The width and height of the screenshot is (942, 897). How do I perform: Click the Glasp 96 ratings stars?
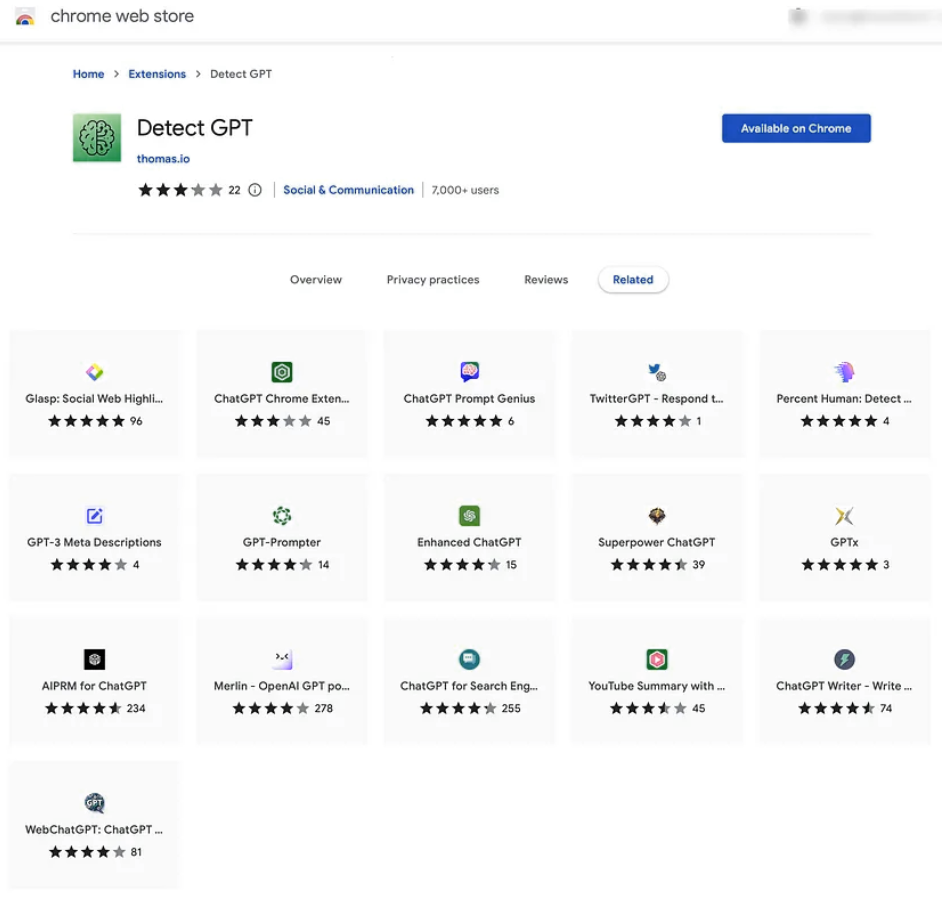pyautogui.click(x=87, y=421)
